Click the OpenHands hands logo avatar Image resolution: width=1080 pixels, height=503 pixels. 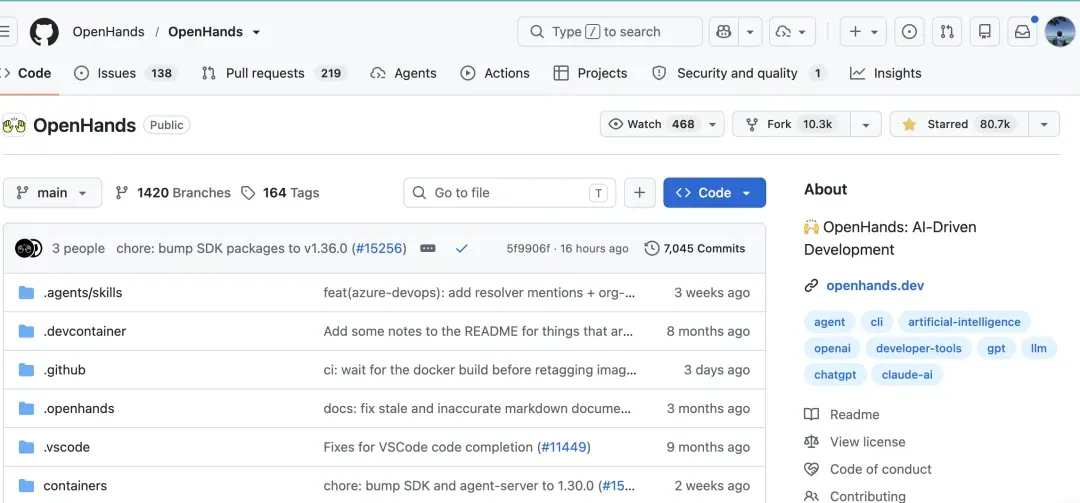coord(14,125)
